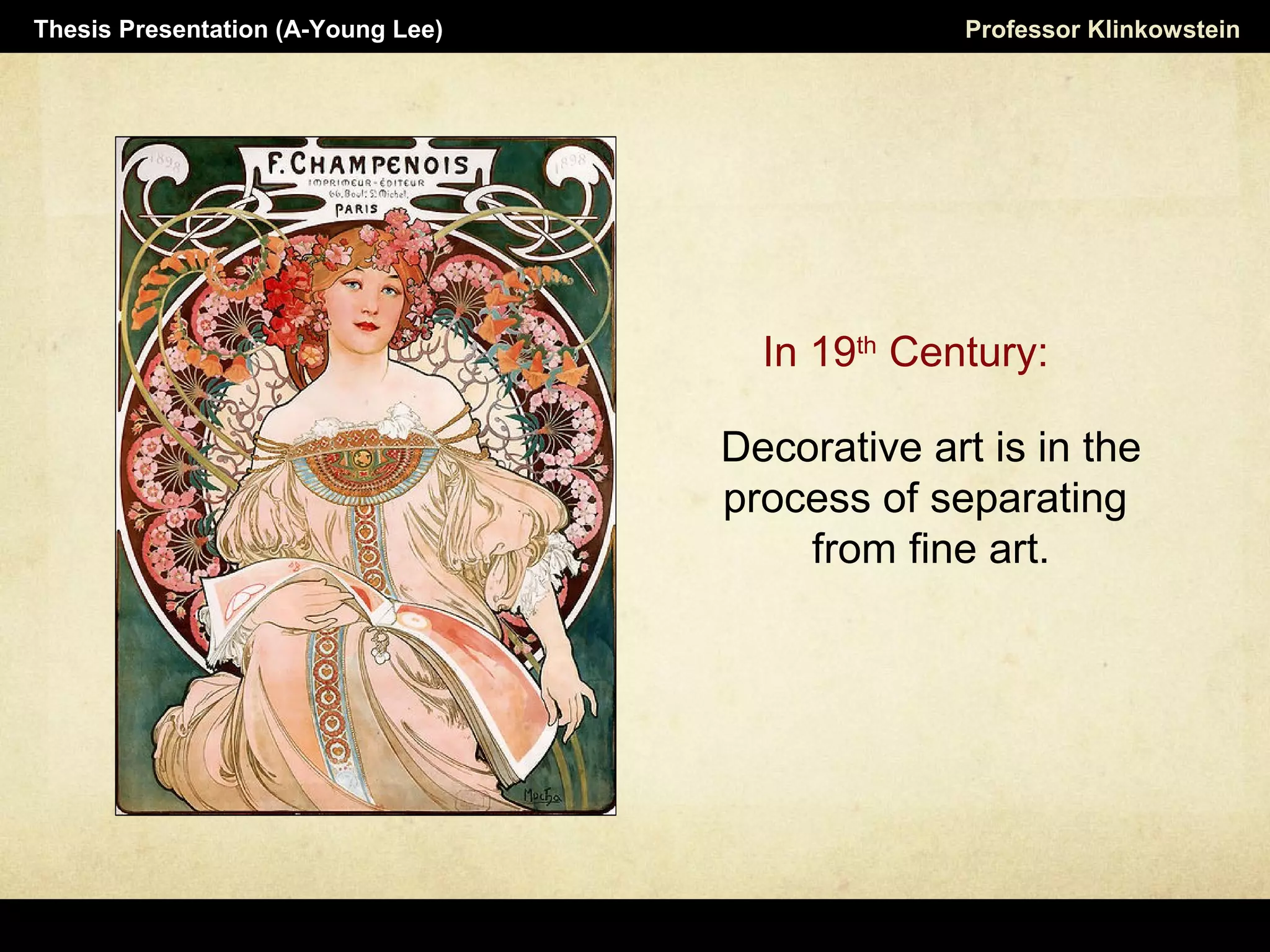Click the 'In 19th Century:' heading
This screenshot has width=1270, height=952.
[905, 351]
